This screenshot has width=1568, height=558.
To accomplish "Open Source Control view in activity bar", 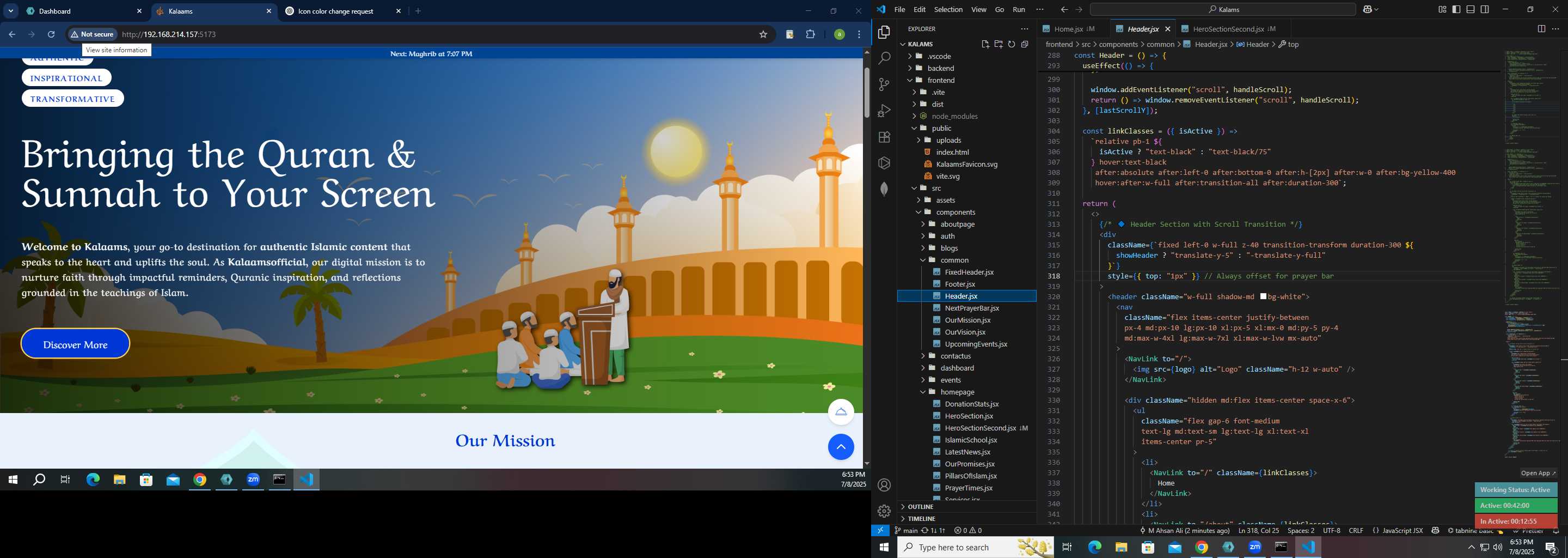I will 884,84.
